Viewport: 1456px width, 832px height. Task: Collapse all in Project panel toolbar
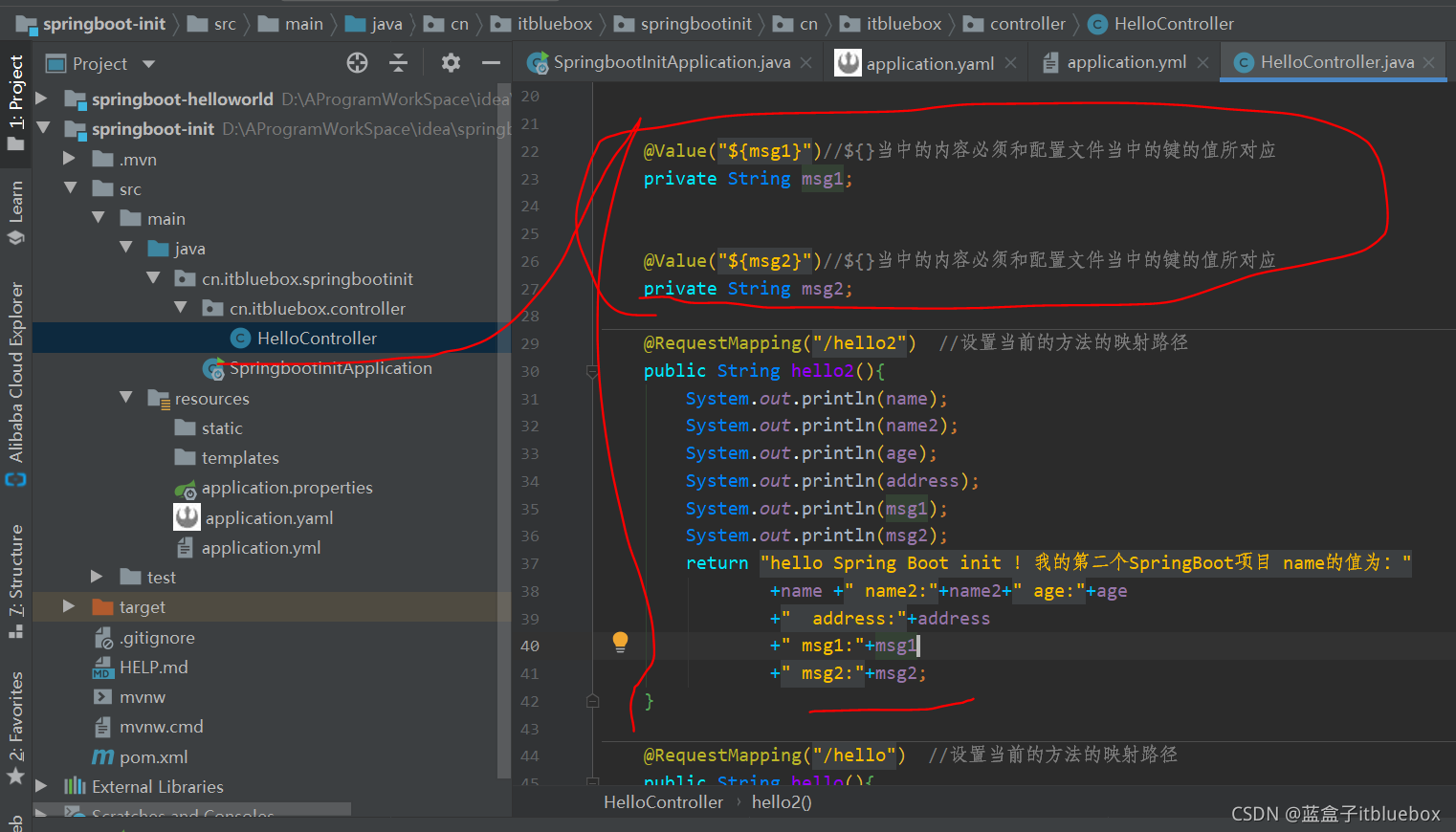click(x=399, y=63)
